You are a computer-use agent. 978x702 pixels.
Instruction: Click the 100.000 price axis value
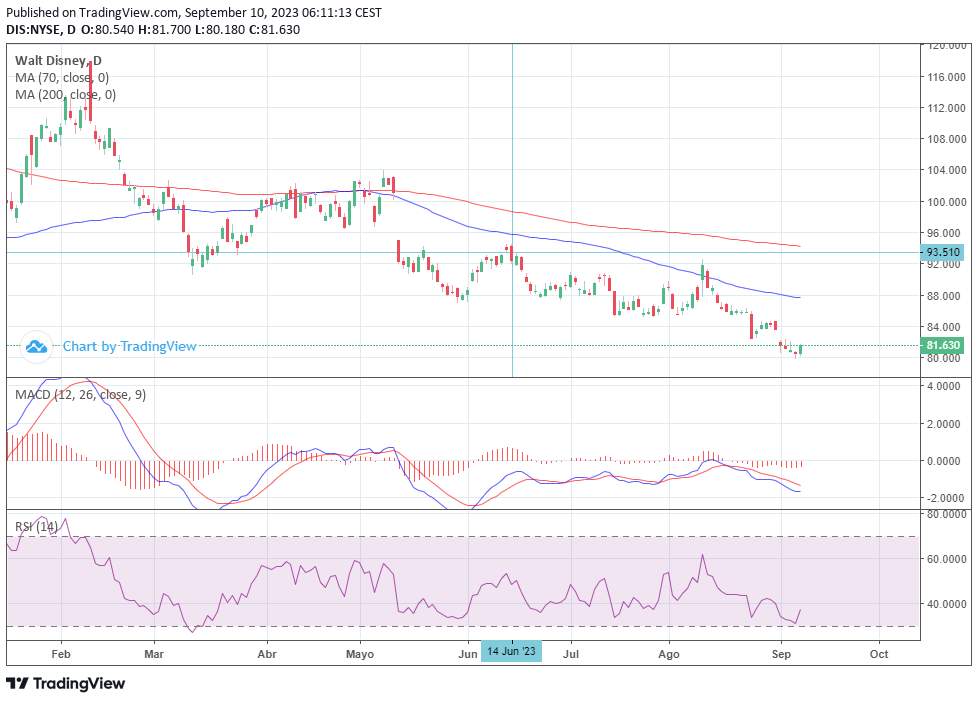(947, 202)
